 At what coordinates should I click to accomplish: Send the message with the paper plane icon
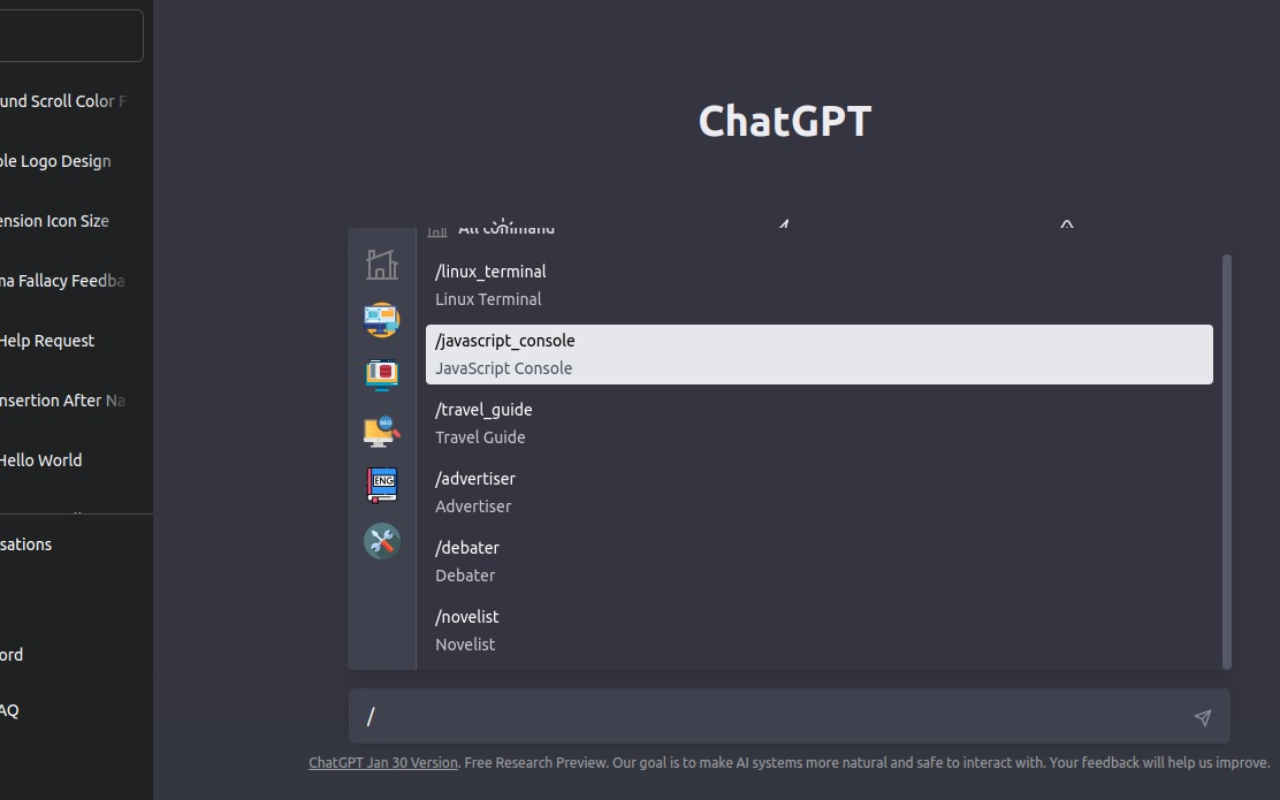[x=1203, y=717]
